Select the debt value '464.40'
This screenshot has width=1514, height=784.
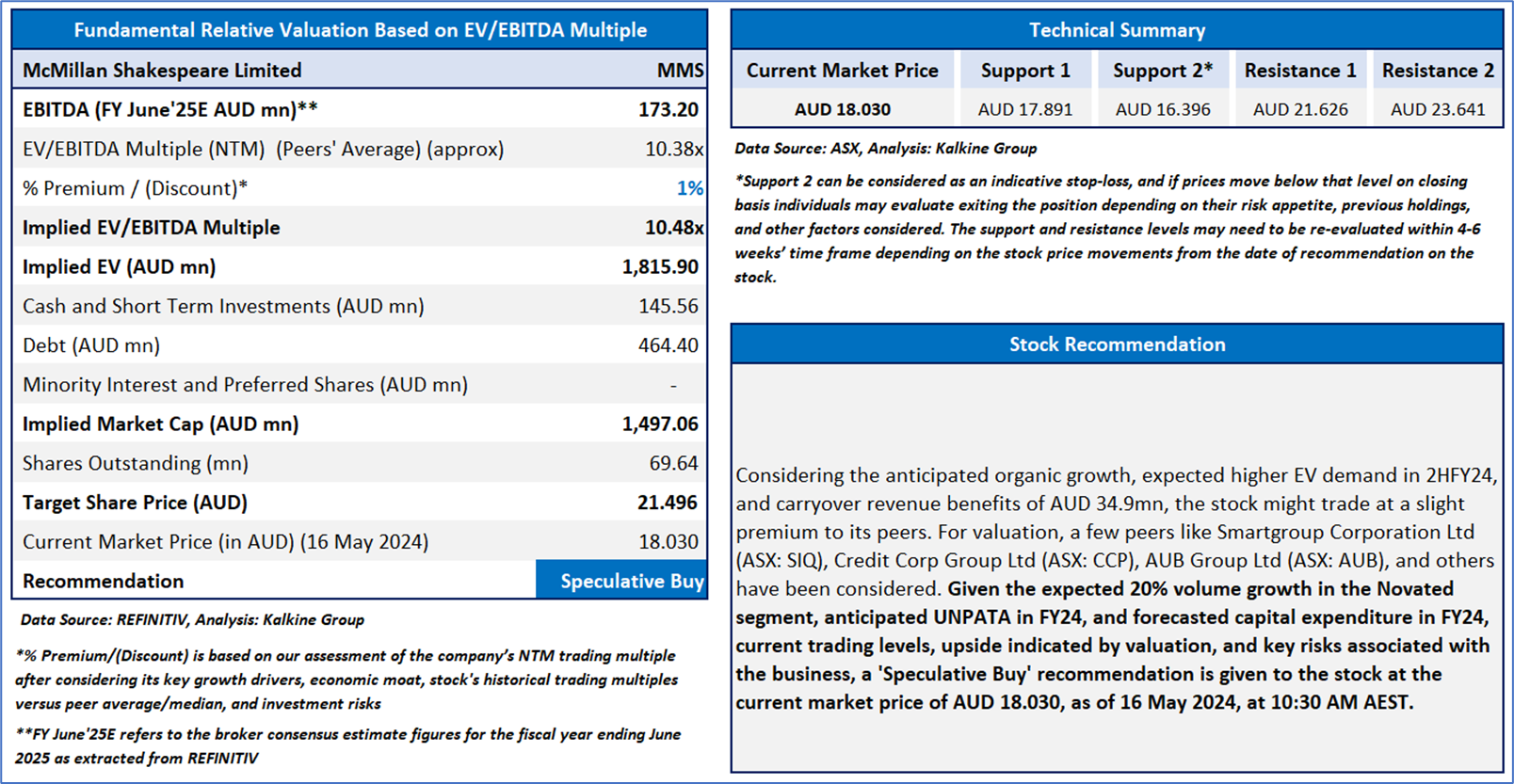pos(668,345)
